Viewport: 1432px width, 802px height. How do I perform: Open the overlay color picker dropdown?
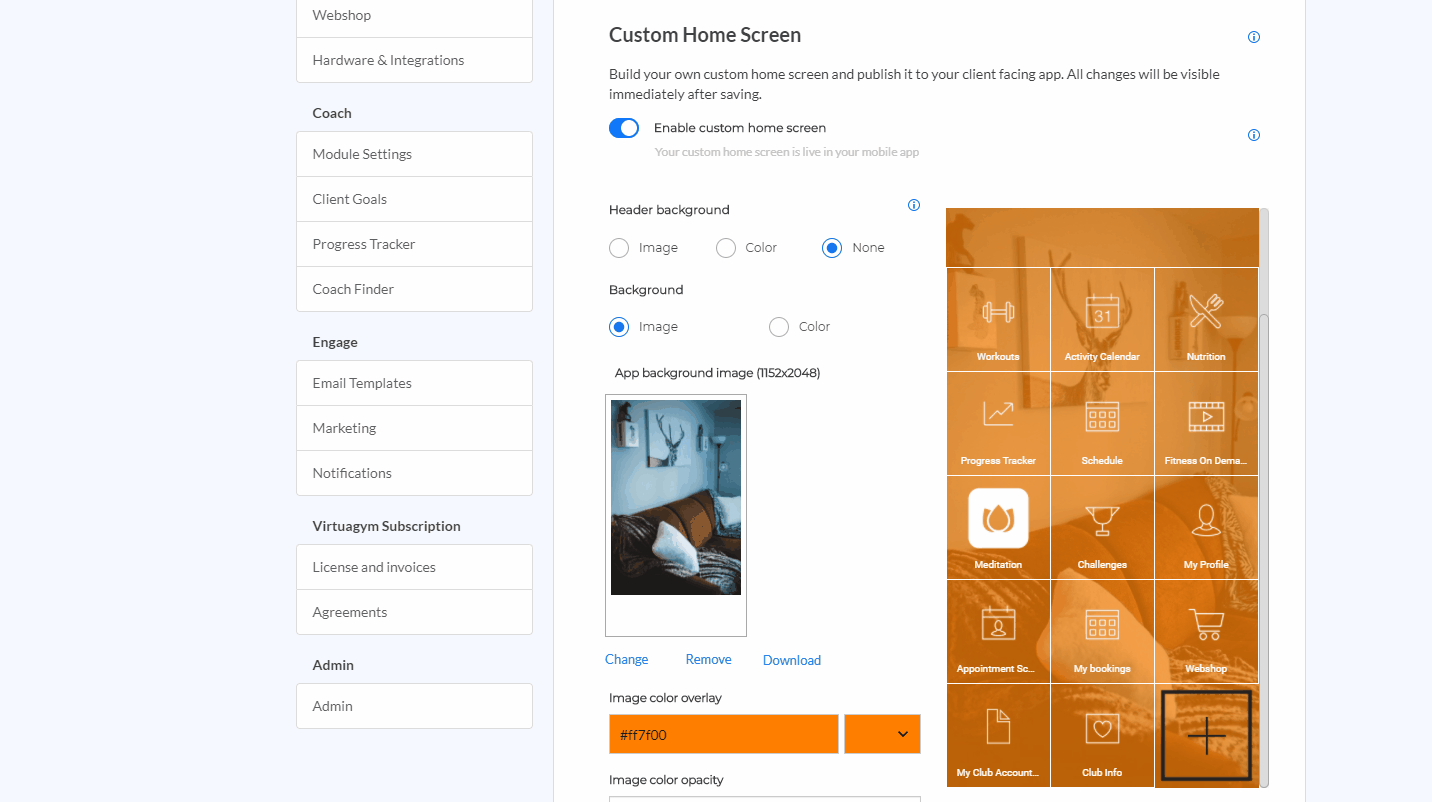(x=882, y=734)
